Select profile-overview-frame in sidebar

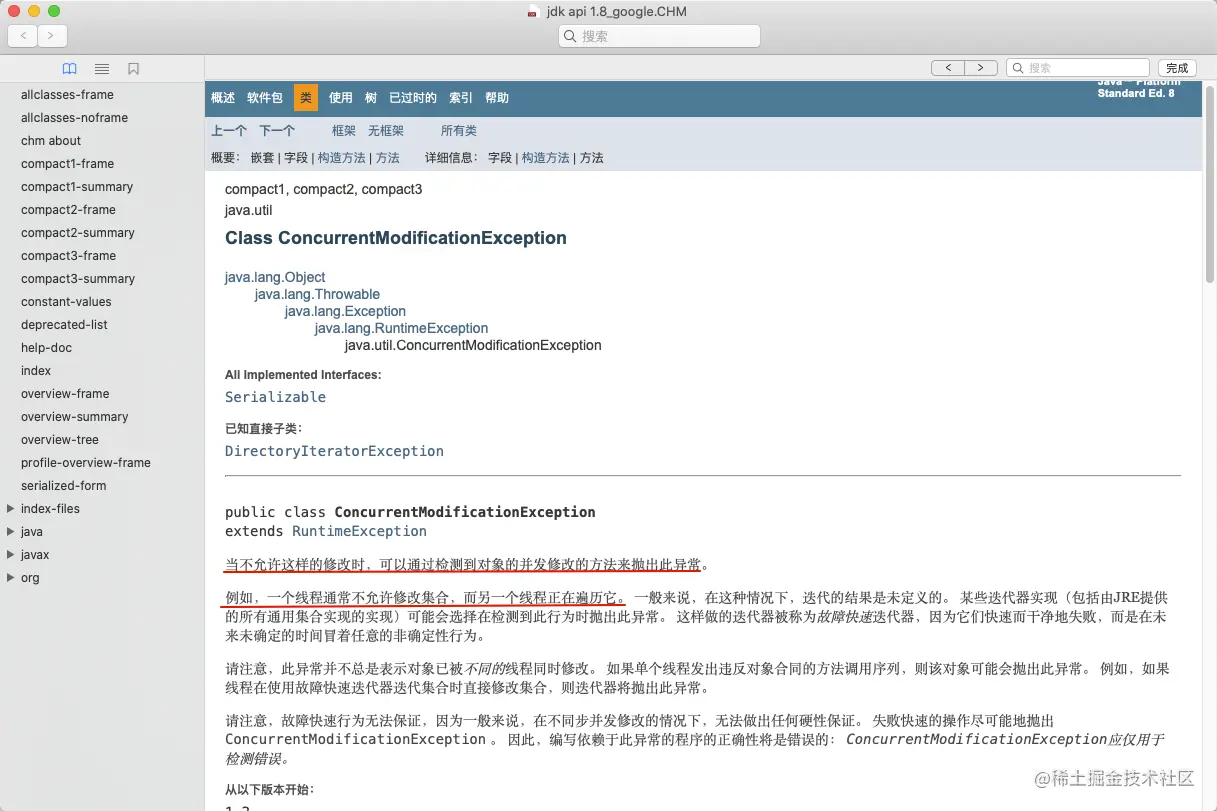tap(86, 463)
